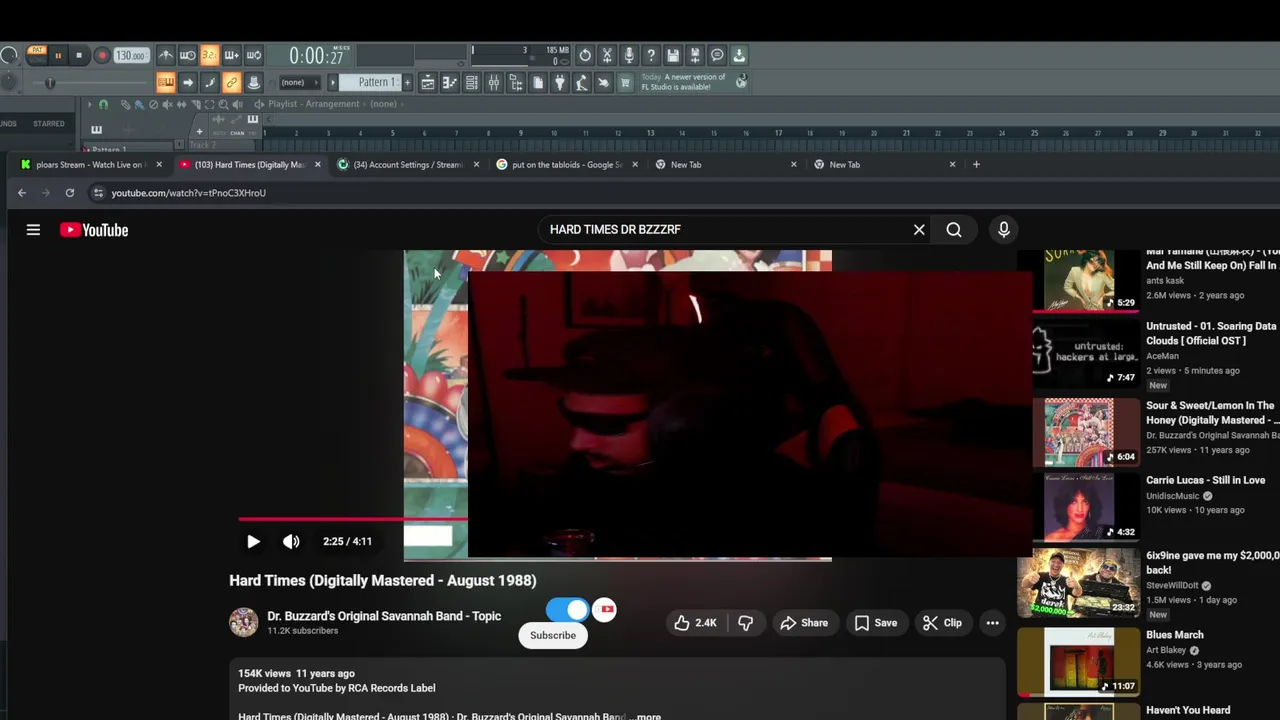Toggle the highlighted link icon in FL Studio
Image resolution: width=1280 pixels, height=720 pixels.
tap(231, 83)
